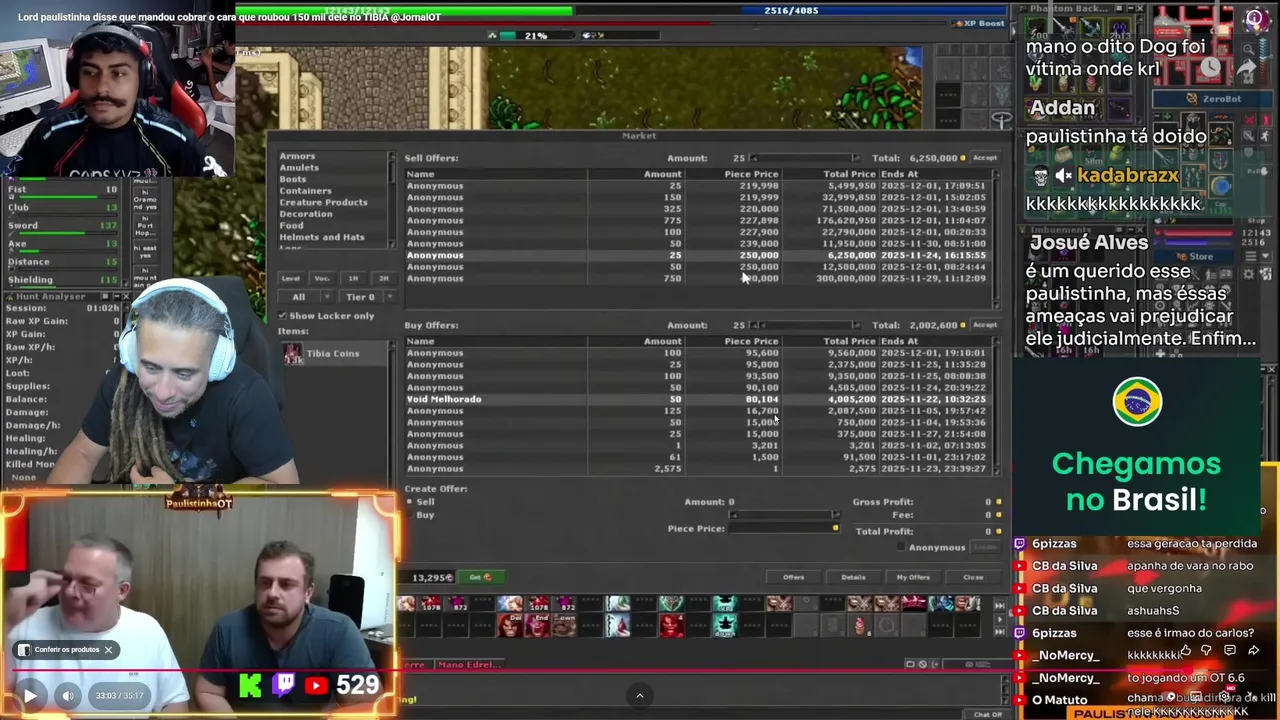The width and height of the screenshot is (1280, 720).
Task: Select the Buy radio button
Action: [x=409, y=515]
